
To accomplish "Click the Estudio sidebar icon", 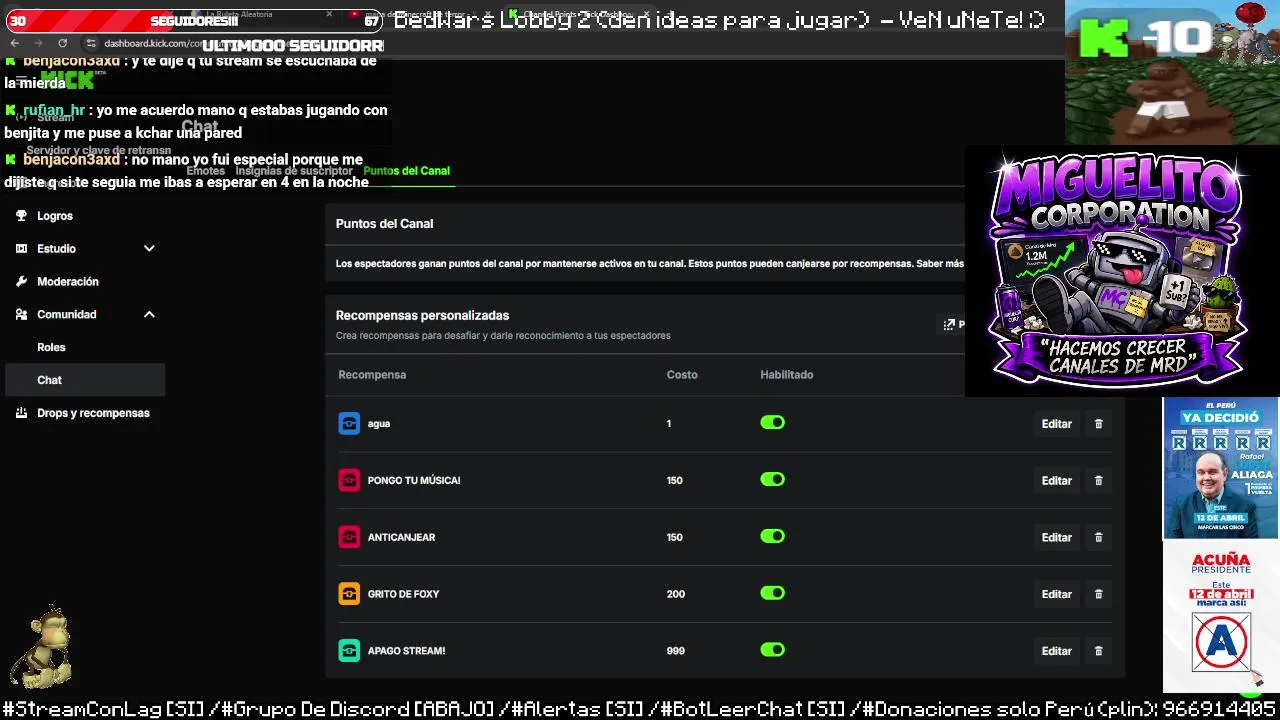I will (21, 249).
